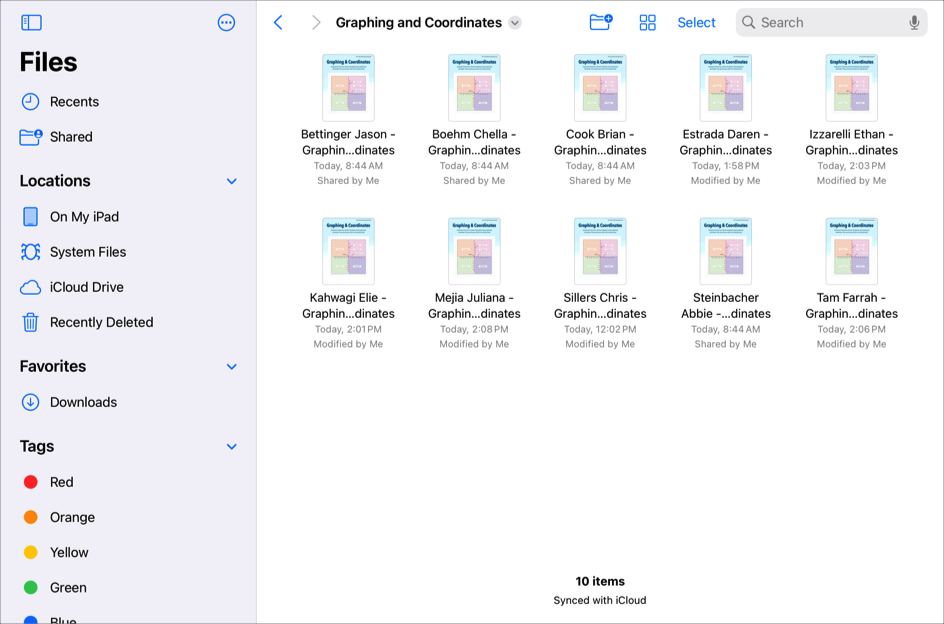Switch view with the grid icon

coord(647,22)
